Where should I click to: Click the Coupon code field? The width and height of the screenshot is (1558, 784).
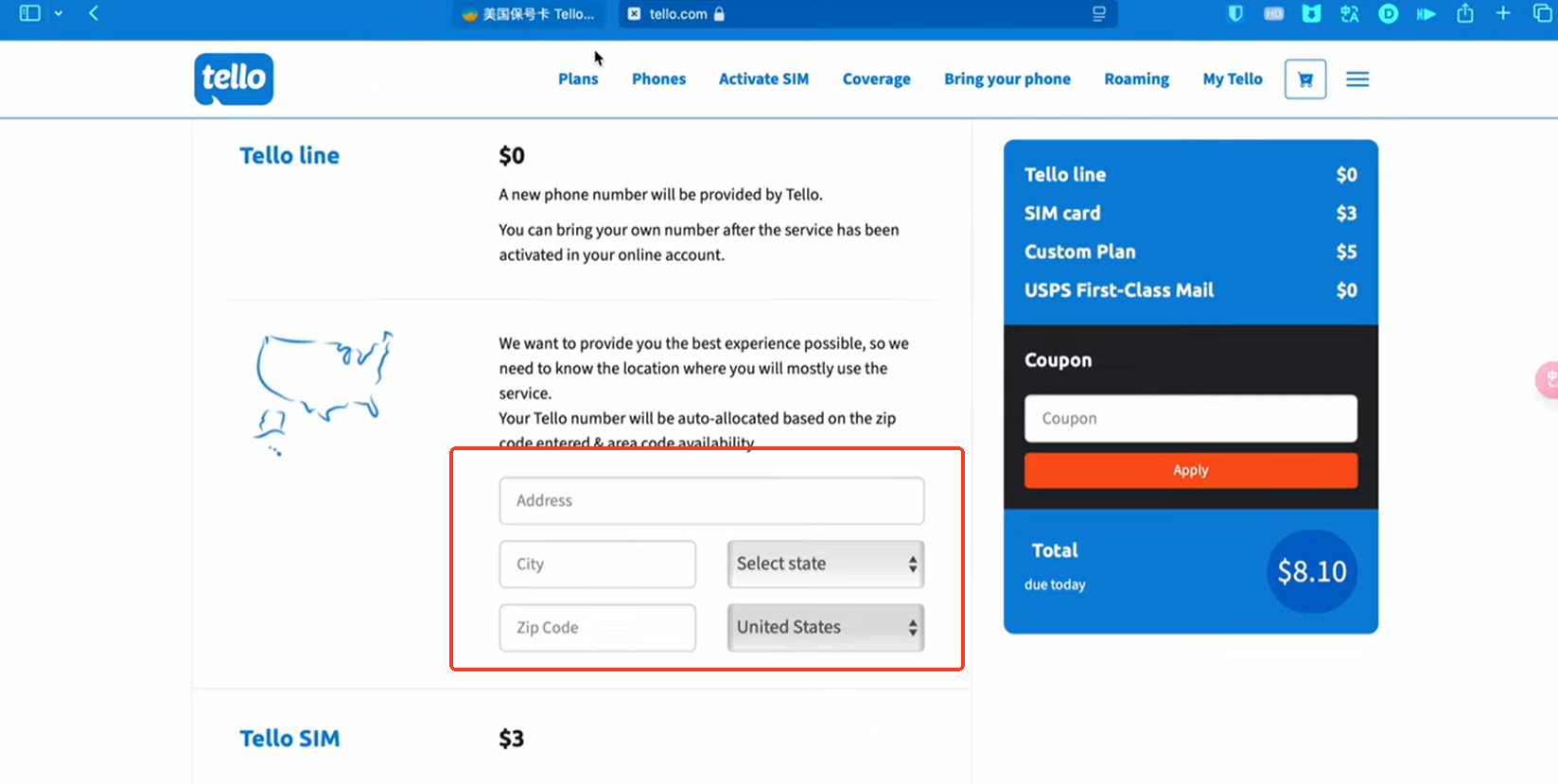tap(1191, 418)
